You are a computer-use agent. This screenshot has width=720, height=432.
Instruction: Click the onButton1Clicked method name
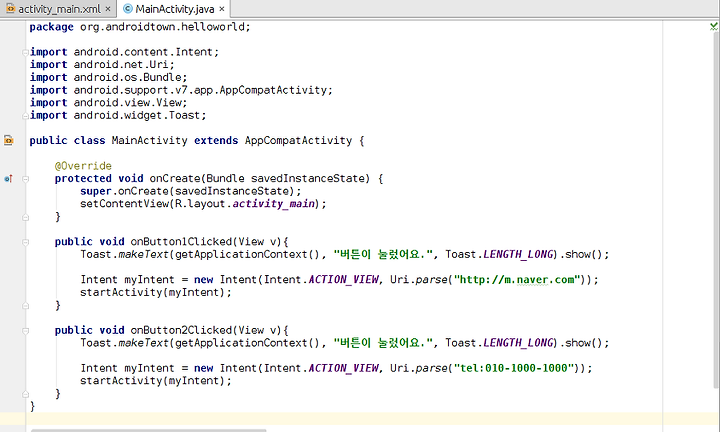click(181, 241)
